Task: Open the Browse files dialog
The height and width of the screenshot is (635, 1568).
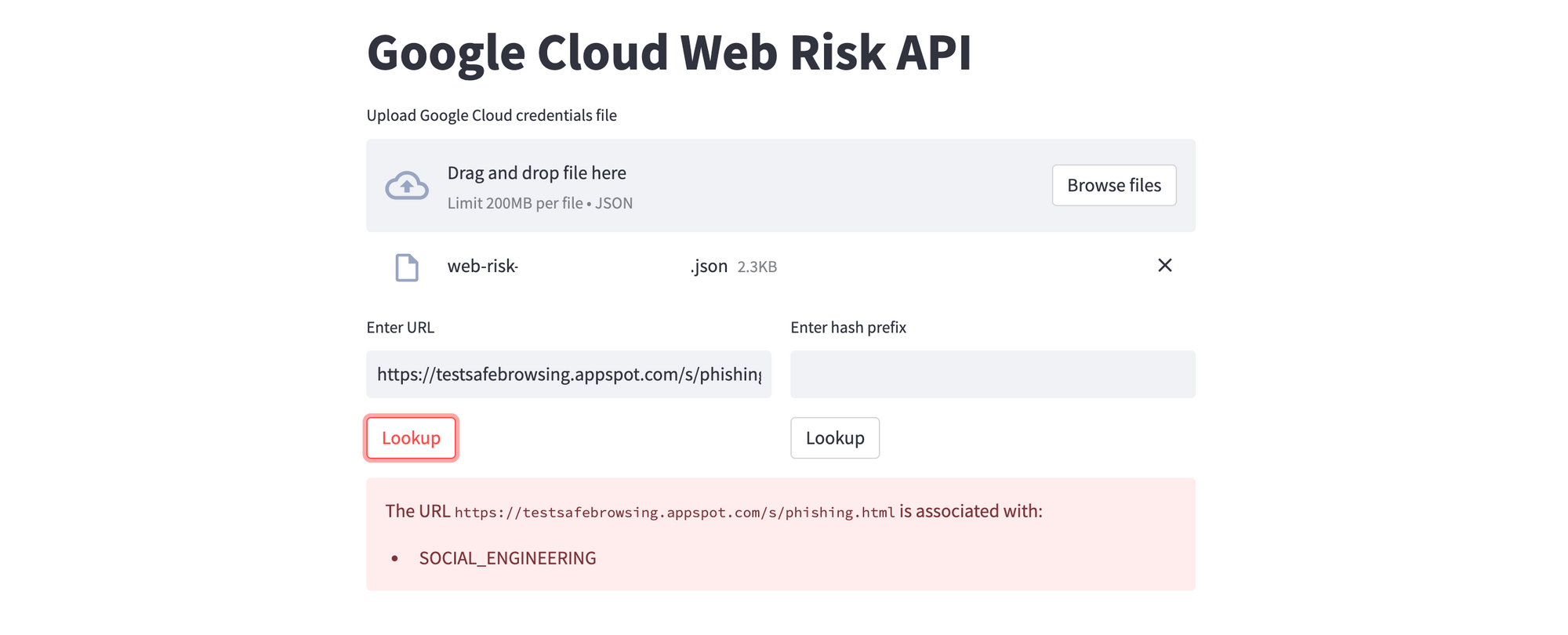Action: coord(1114,185)
